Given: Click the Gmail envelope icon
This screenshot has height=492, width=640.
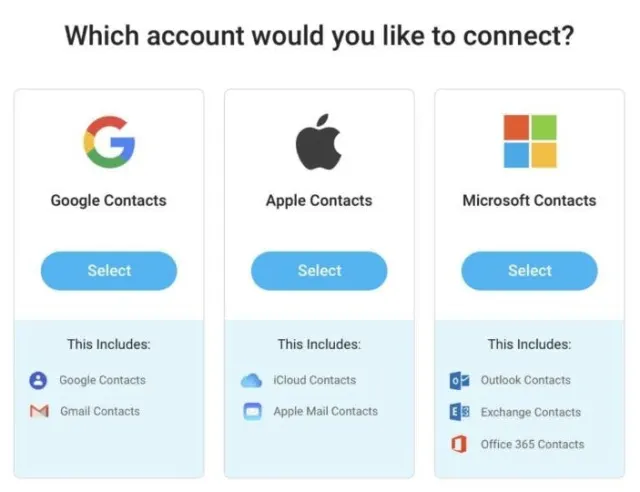Looking at the screenshot, I should click(x=39, y=411).
